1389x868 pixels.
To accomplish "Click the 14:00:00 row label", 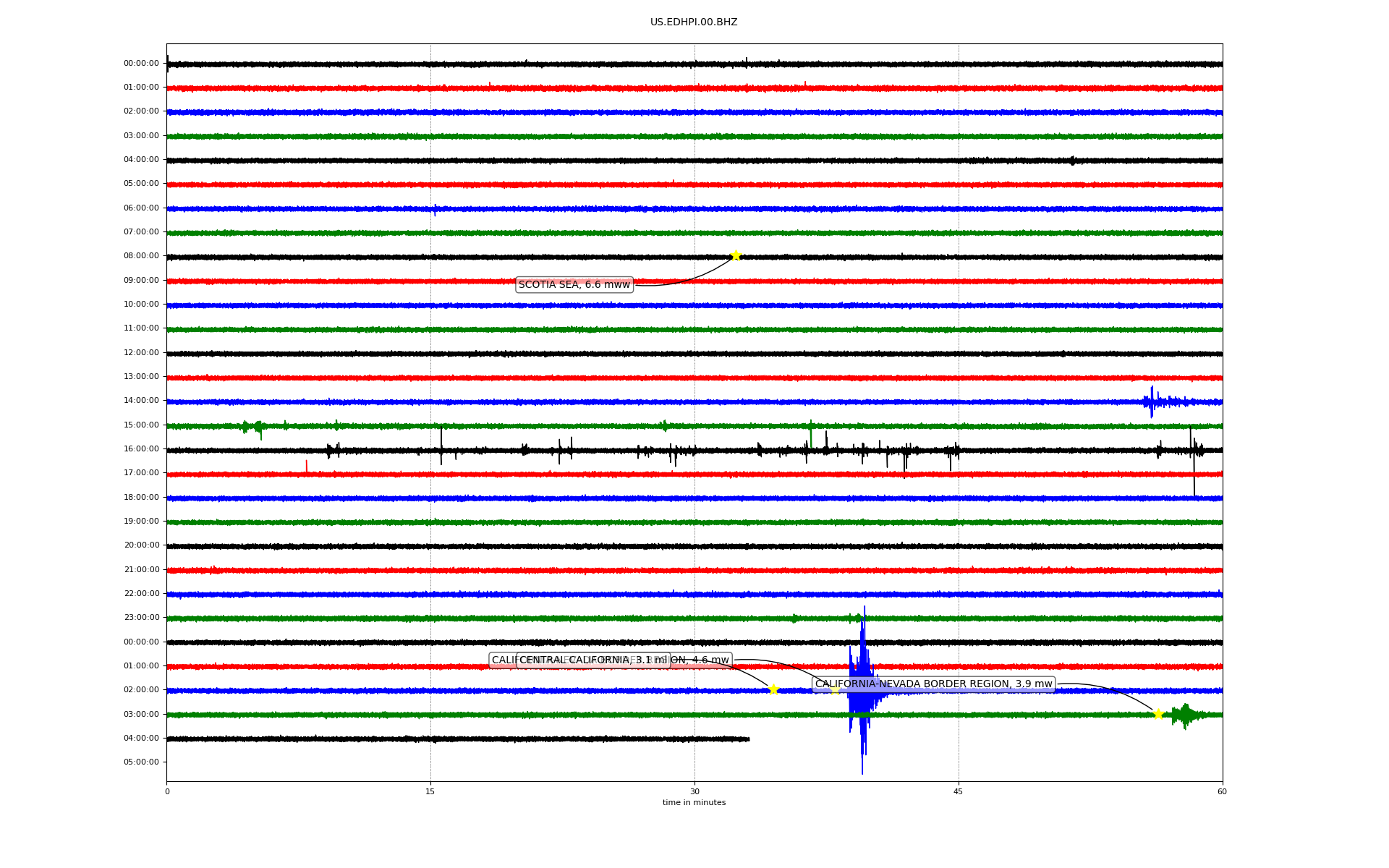I will (141, 401).
